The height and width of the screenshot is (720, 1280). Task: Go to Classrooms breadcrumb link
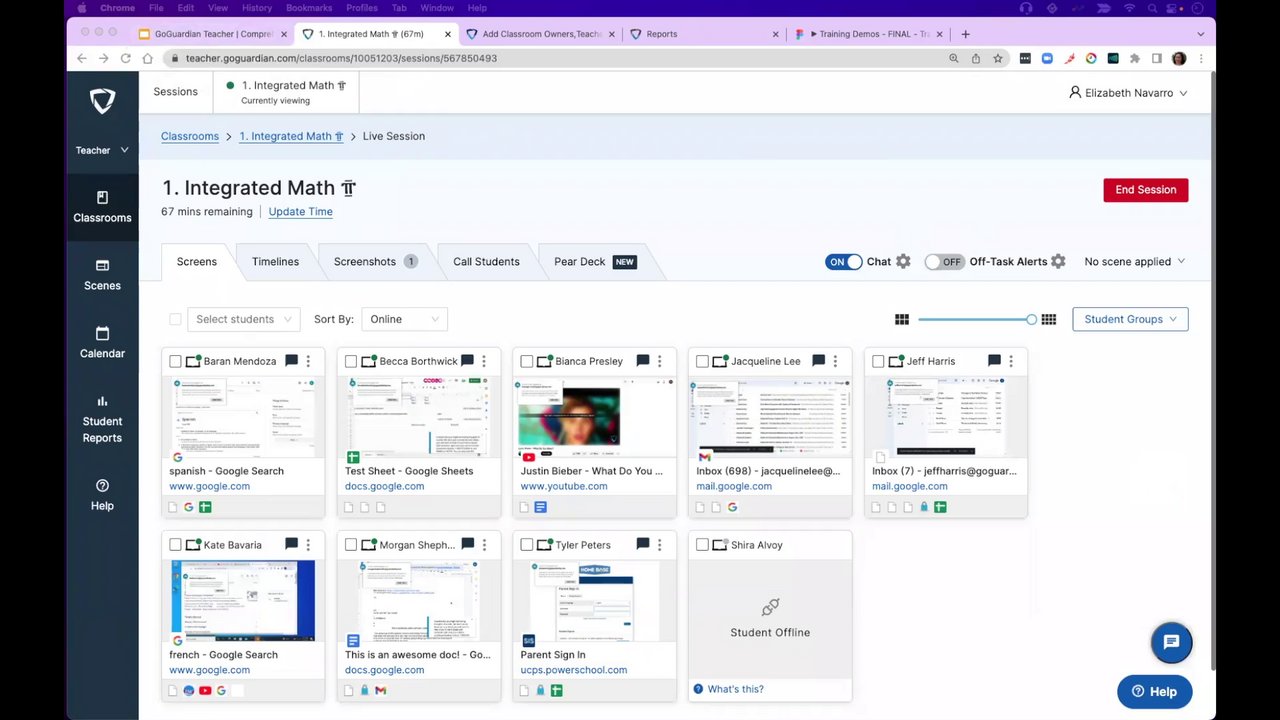point(190,136)
